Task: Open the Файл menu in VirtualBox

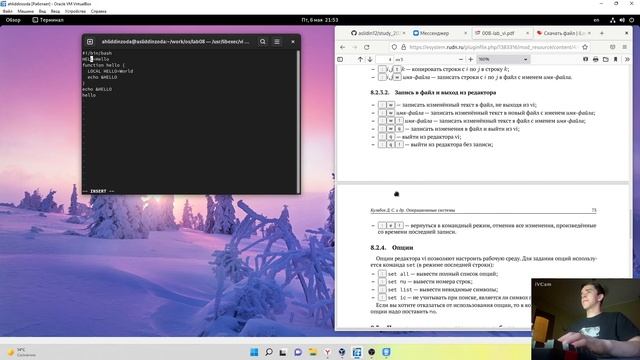Action: pos(7,11)
